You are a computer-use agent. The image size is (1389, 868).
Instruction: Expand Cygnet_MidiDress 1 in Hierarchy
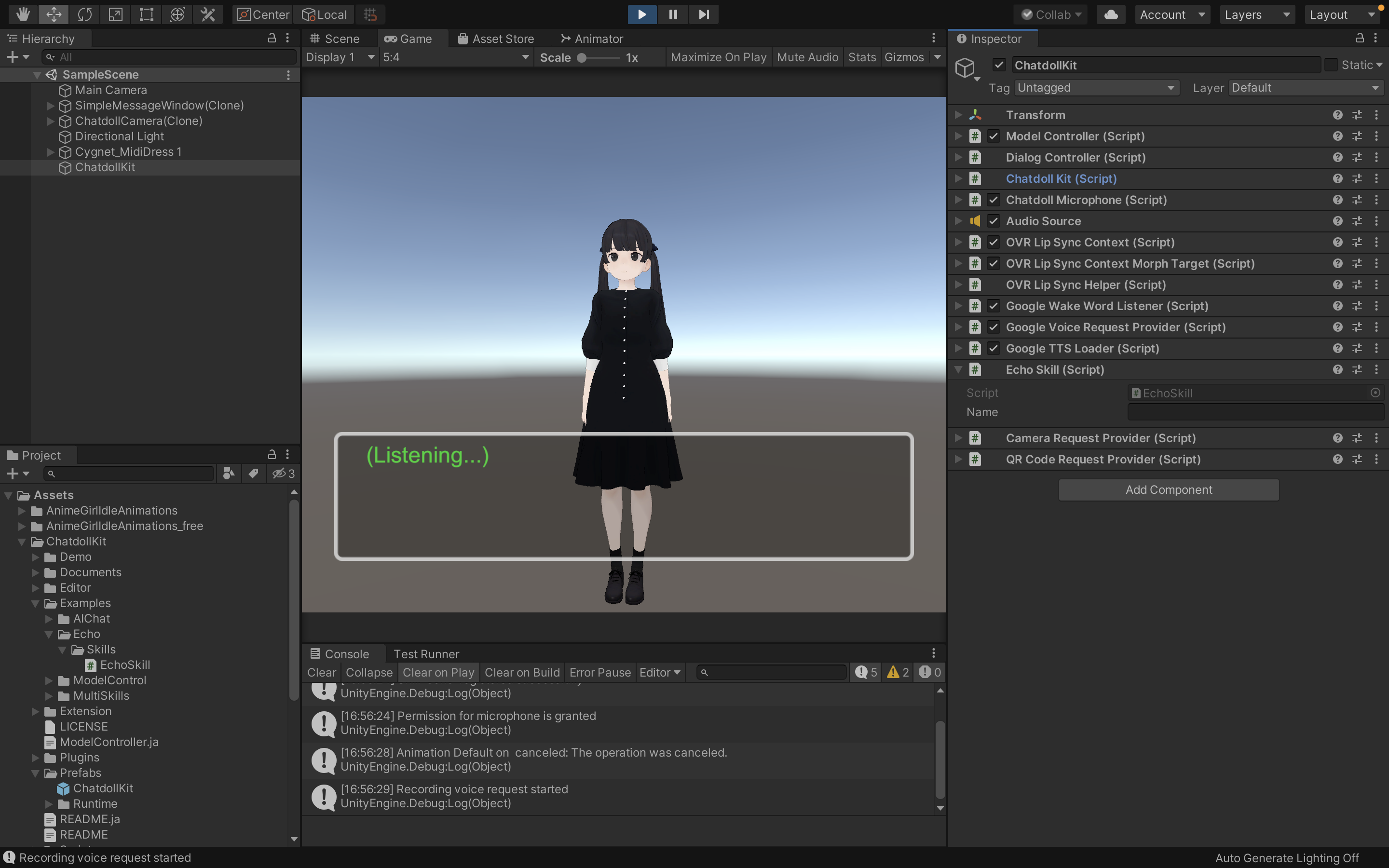(51, 152)
